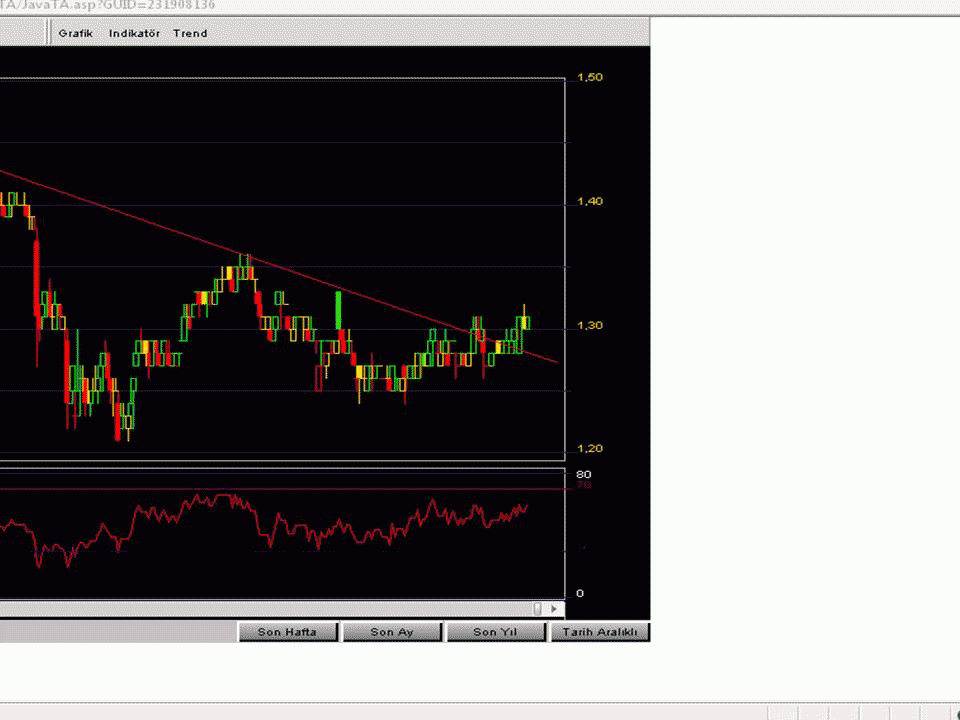The image size is (960, 720).
Task: Click the tall solid green candle
Action: [338, 310]
